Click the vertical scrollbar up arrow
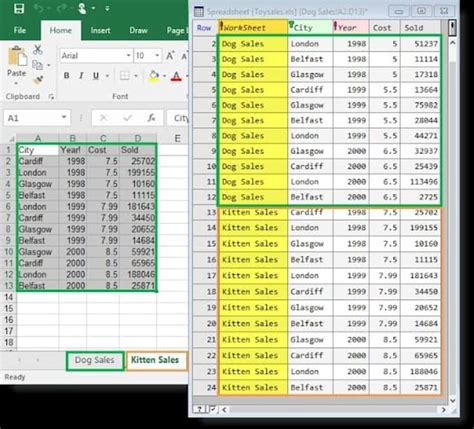The width and height of the screenshot is (474, 429). pos(452,43)
